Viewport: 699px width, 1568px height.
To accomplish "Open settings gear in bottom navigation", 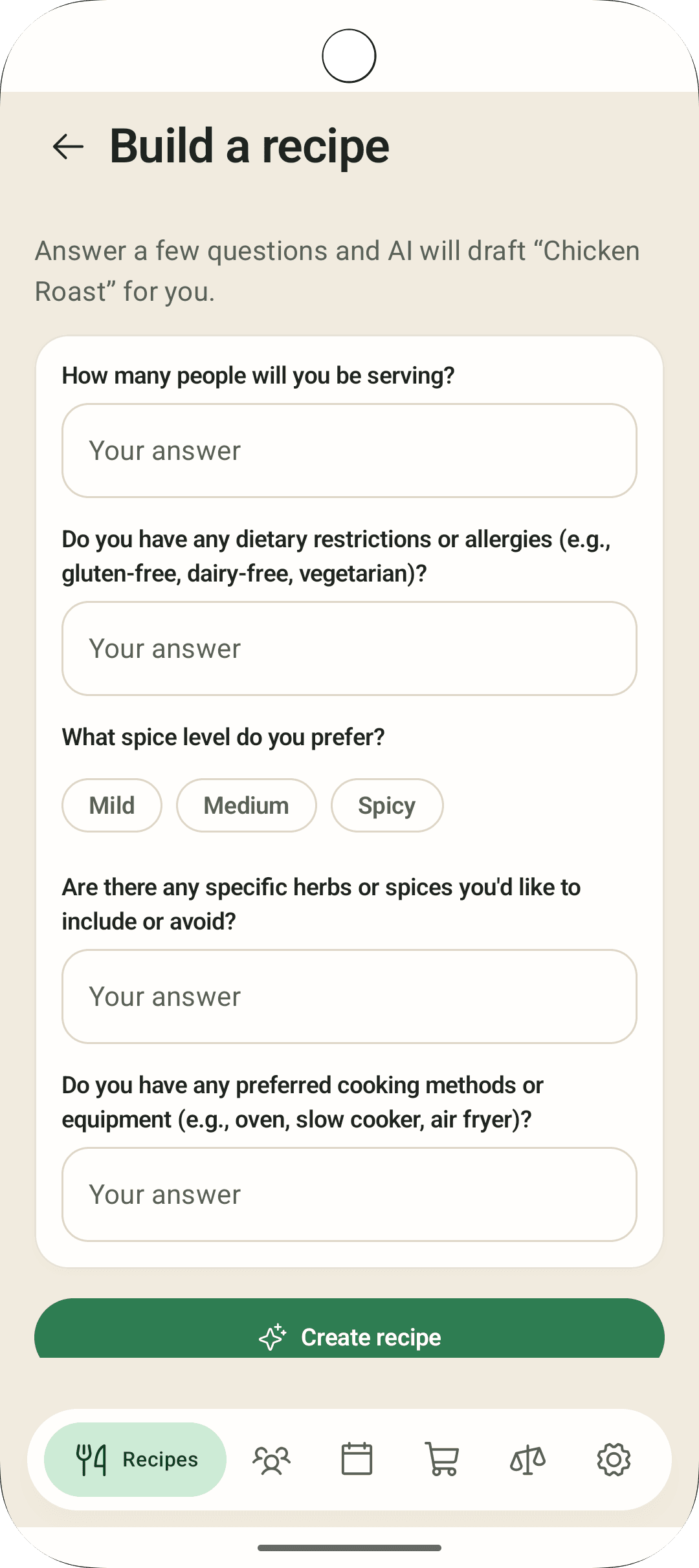I will (614, 1459).
